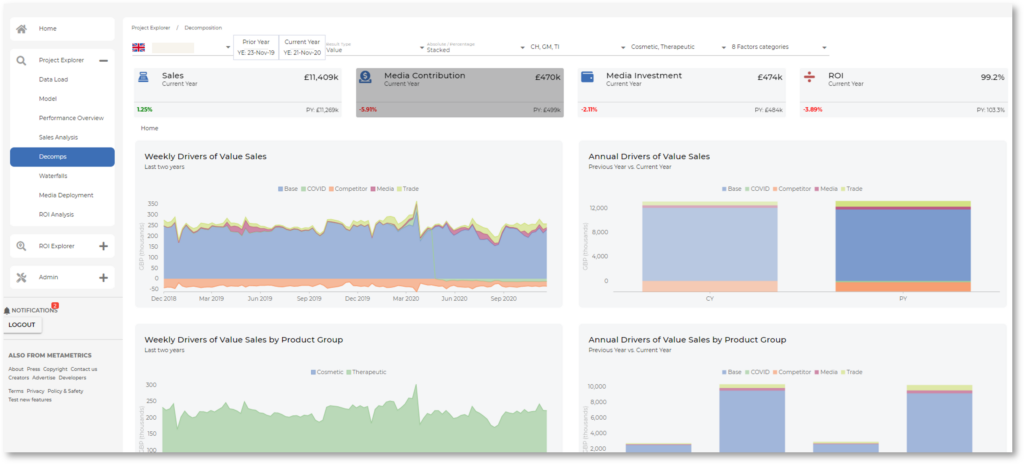
Task: Select the Decomps menu item
Action: (x=62, y=157)
